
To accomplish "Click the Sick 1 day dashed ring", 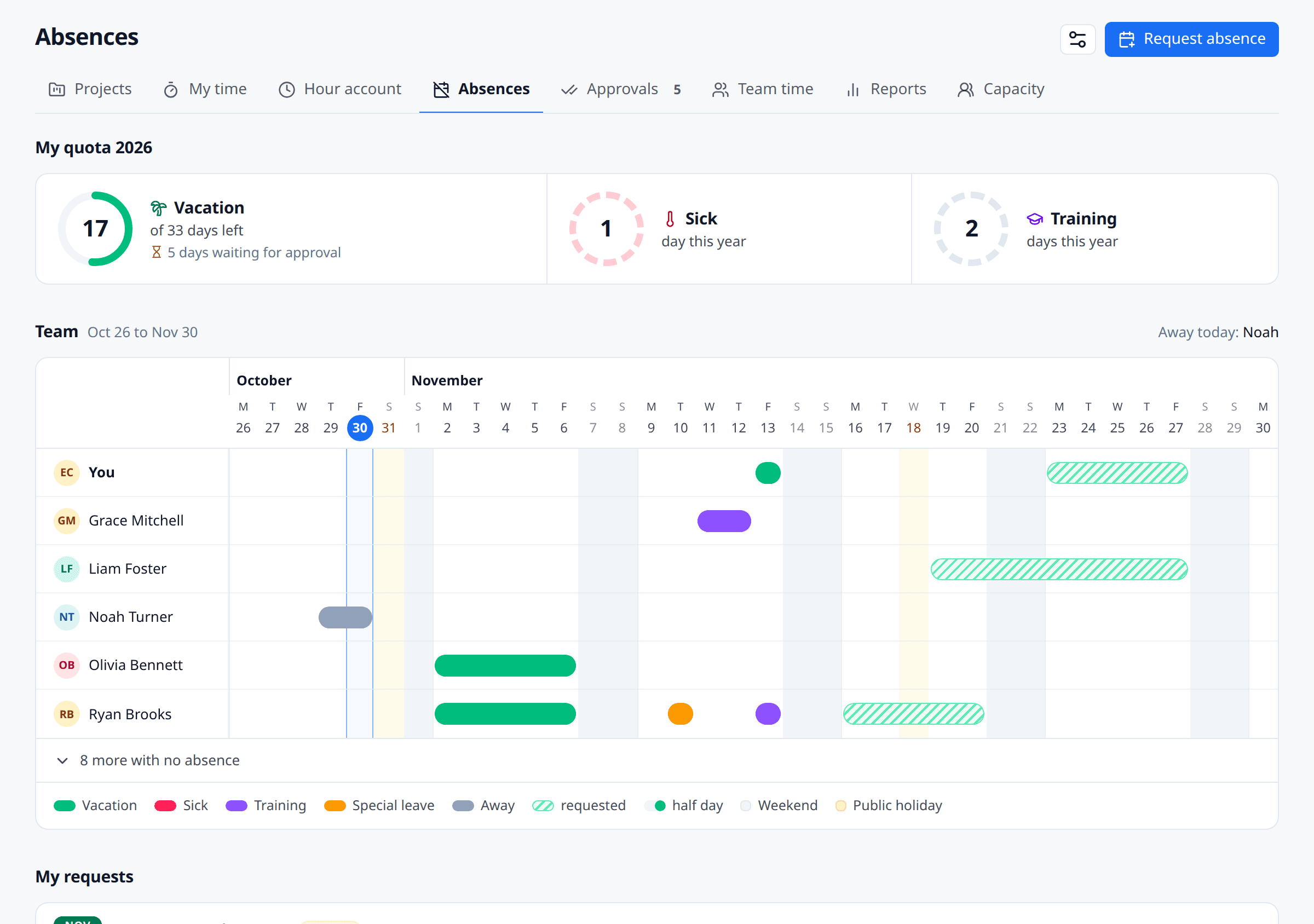I will (606, 229).
